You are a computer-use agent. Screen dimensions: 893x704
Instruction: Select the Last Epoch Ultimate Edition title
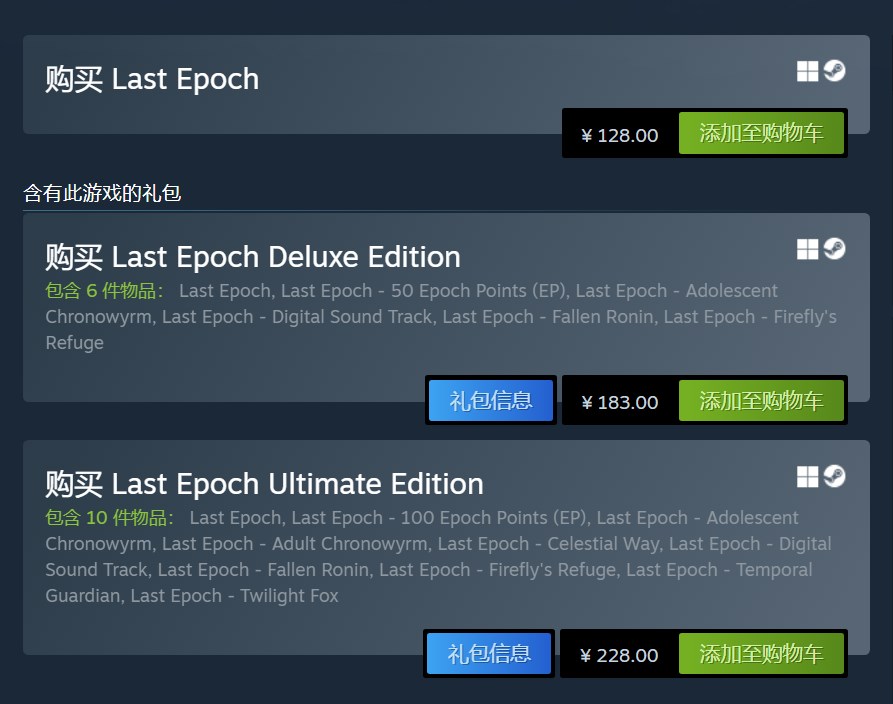coord(264,484)
